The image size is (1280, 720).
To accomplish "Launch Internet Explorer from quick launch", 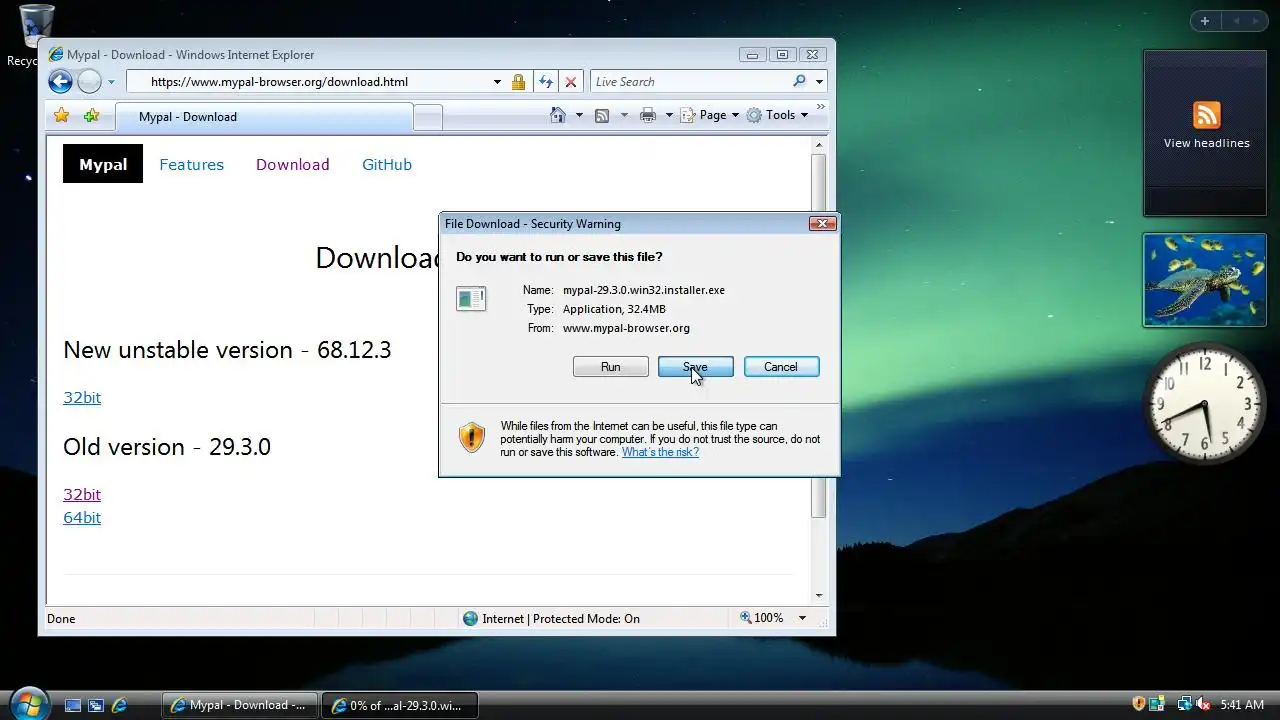I will click(x=120, y=705).
